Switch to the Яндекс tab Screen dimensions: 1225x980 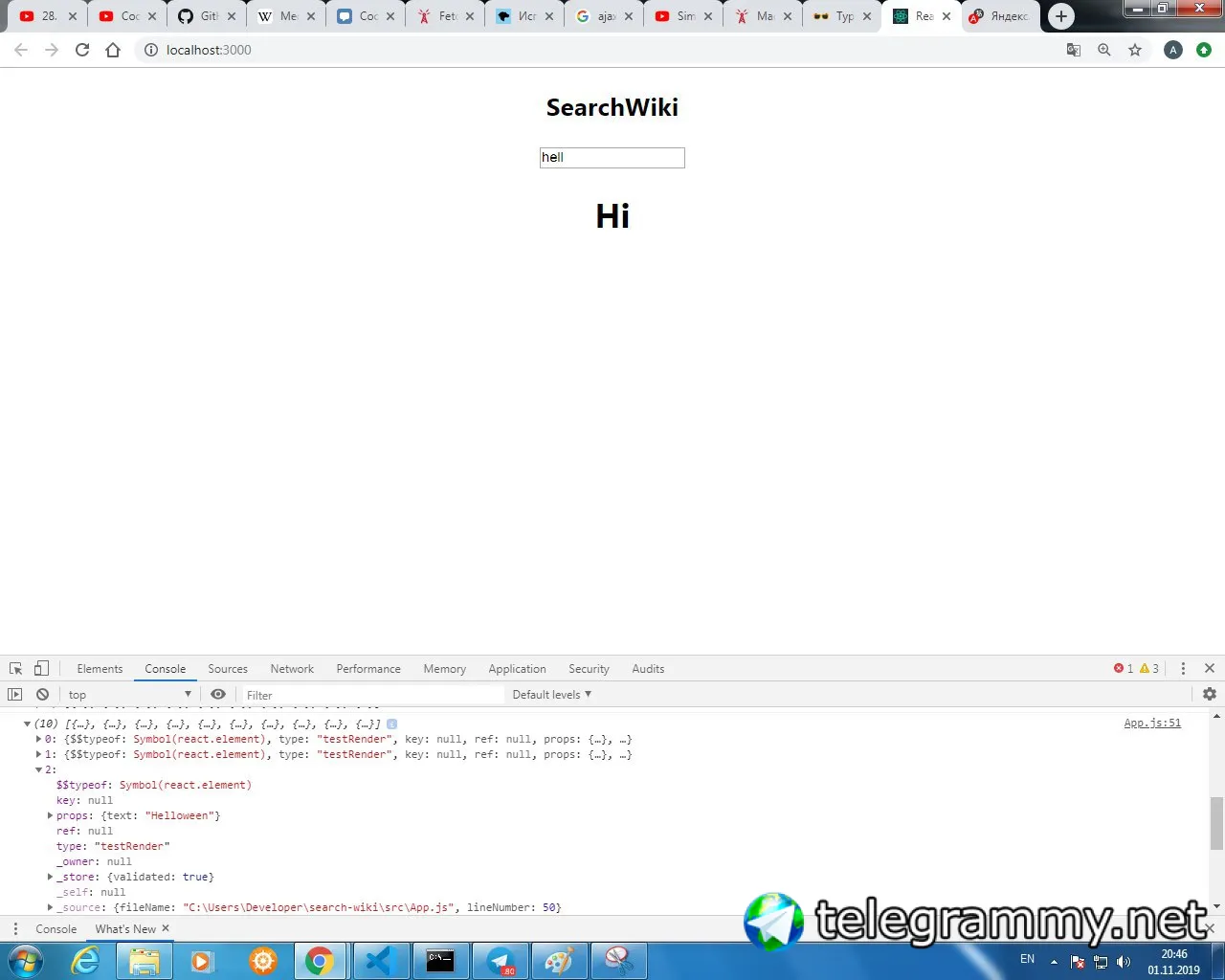(1000, 16)
